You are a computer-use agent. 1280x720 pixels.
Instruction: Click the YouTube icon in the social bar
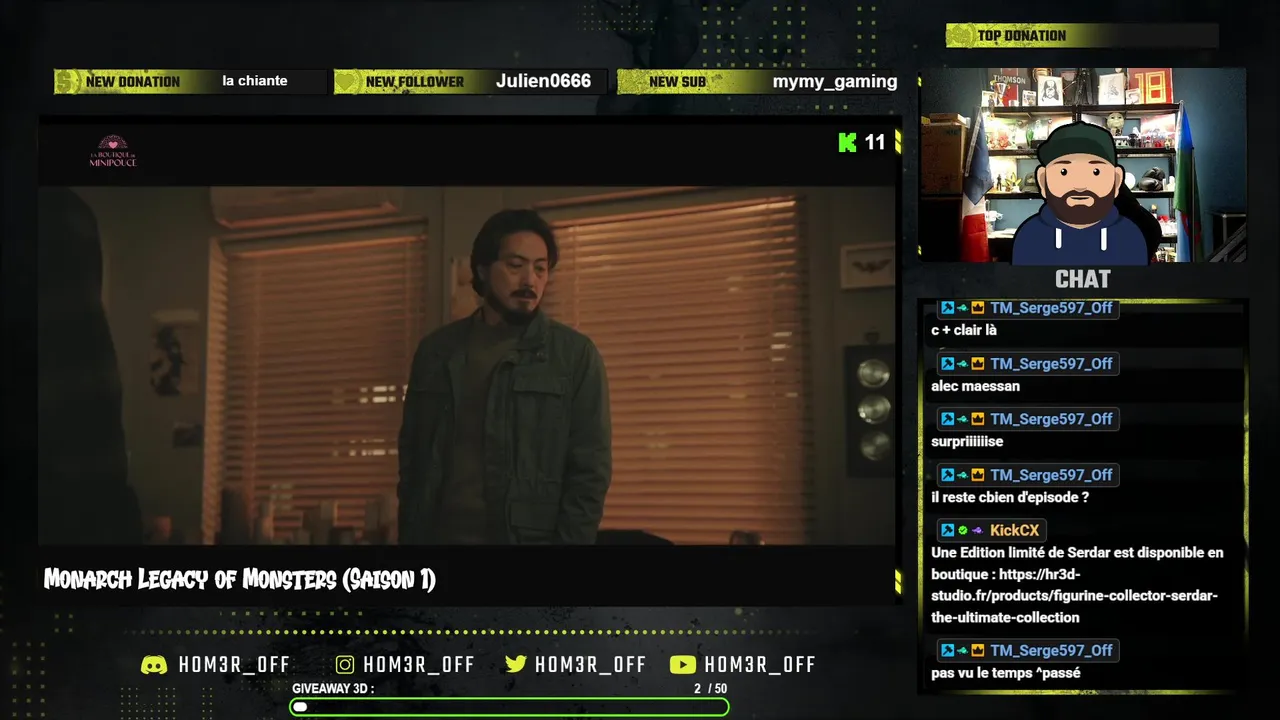point(683,665)
